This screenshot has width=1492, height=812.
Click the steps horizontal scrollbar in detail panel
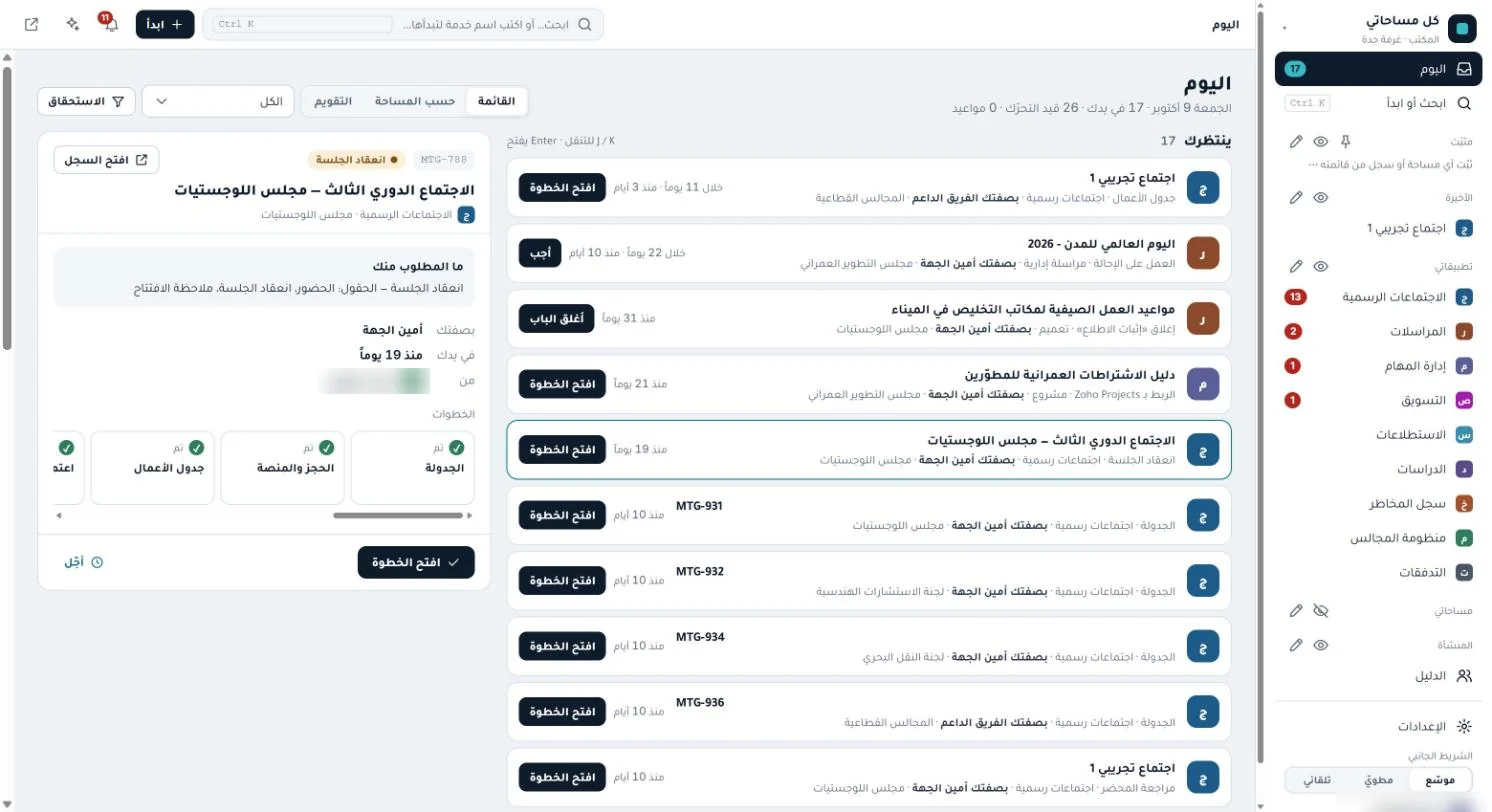[x=397, y=516]
